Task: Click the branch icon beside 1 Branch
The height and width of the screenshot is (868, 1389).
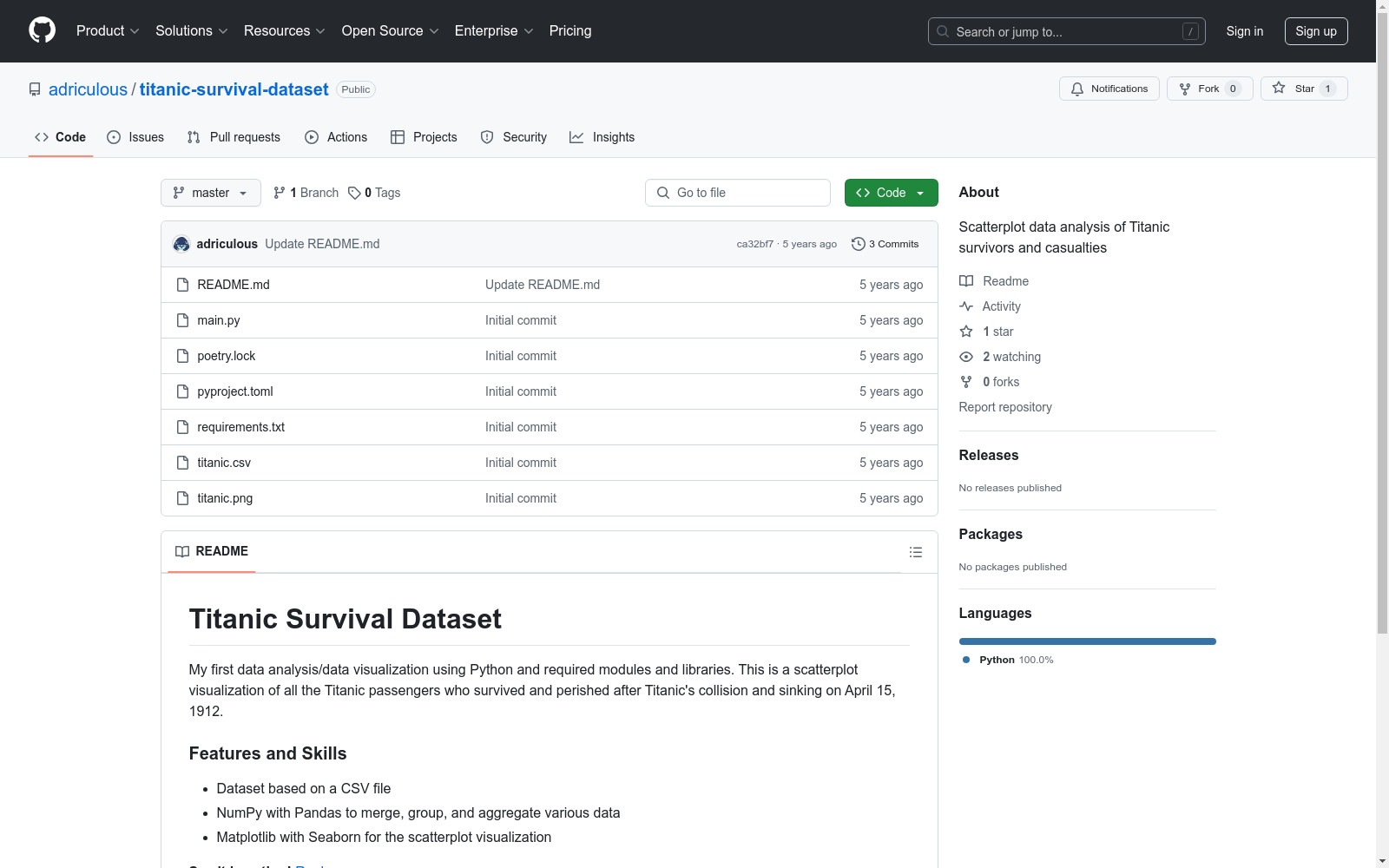Action: [x=280, y=193]
